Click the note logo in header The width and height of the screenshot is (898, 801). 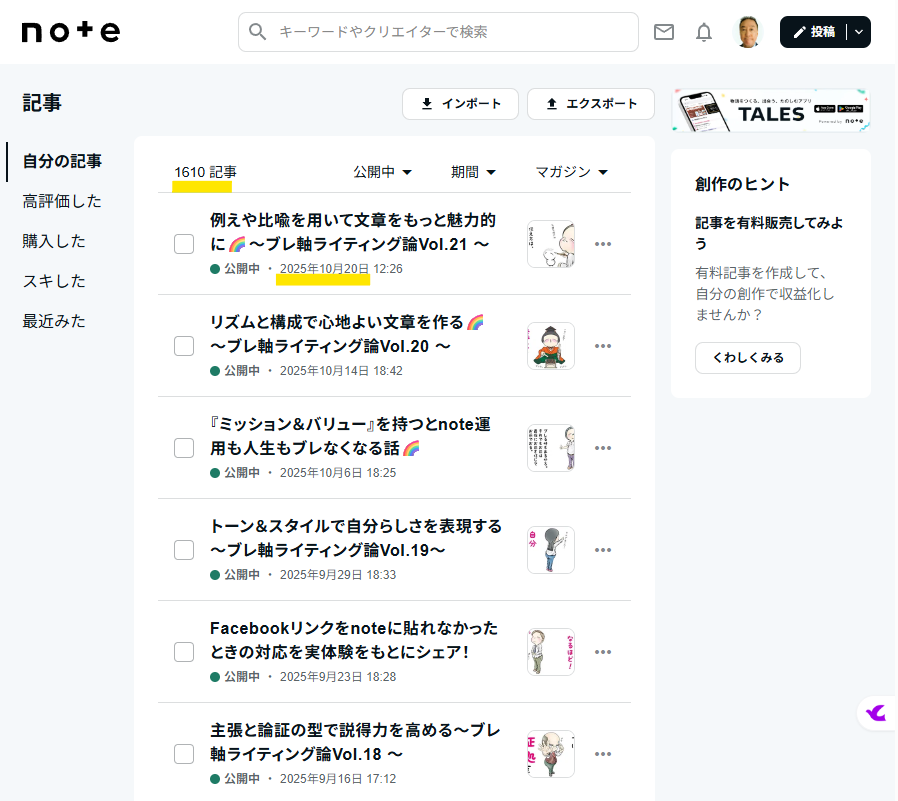(70, 32)
